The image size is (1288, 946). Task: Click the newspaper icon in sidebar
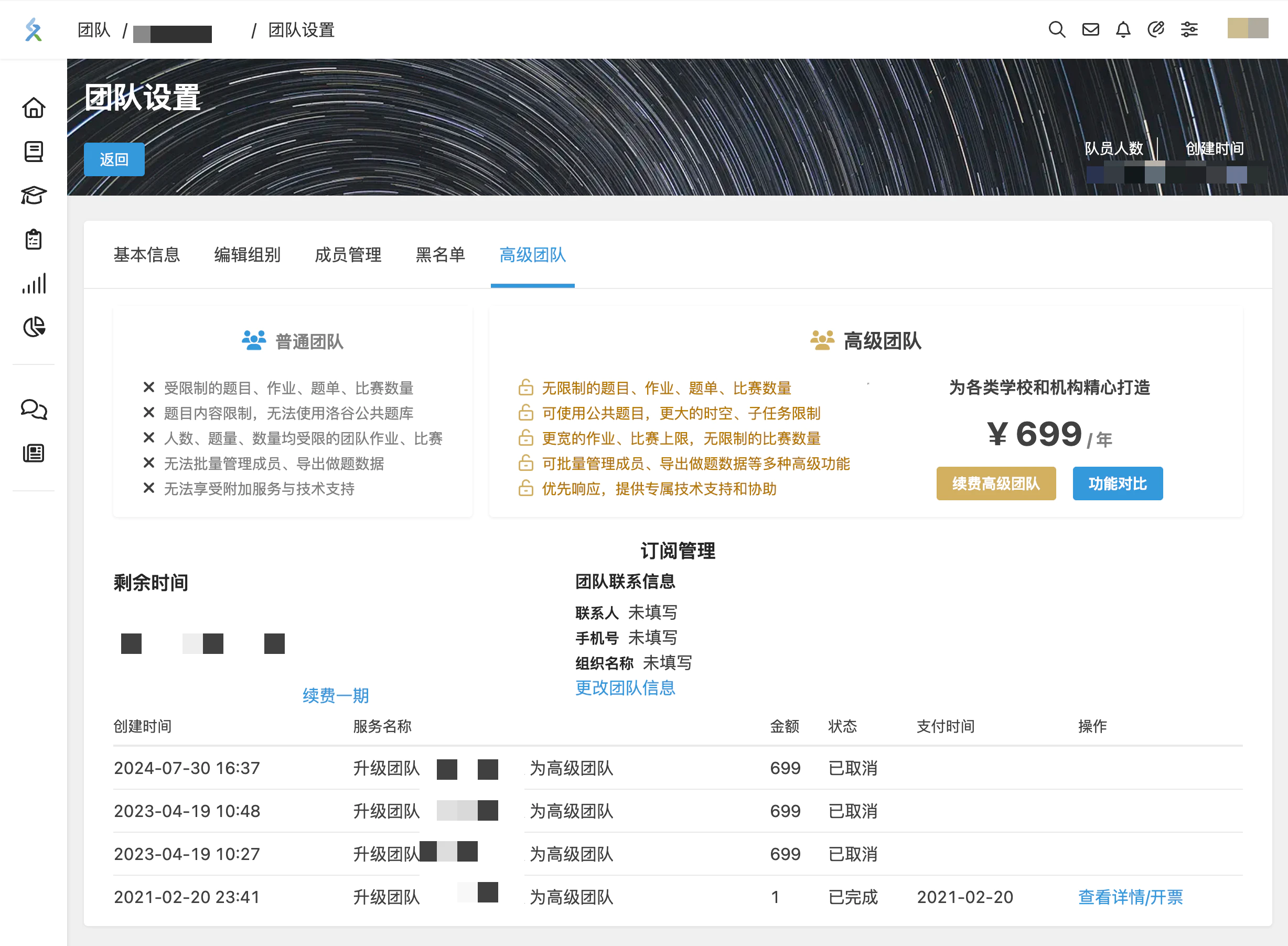pos(34,454)
